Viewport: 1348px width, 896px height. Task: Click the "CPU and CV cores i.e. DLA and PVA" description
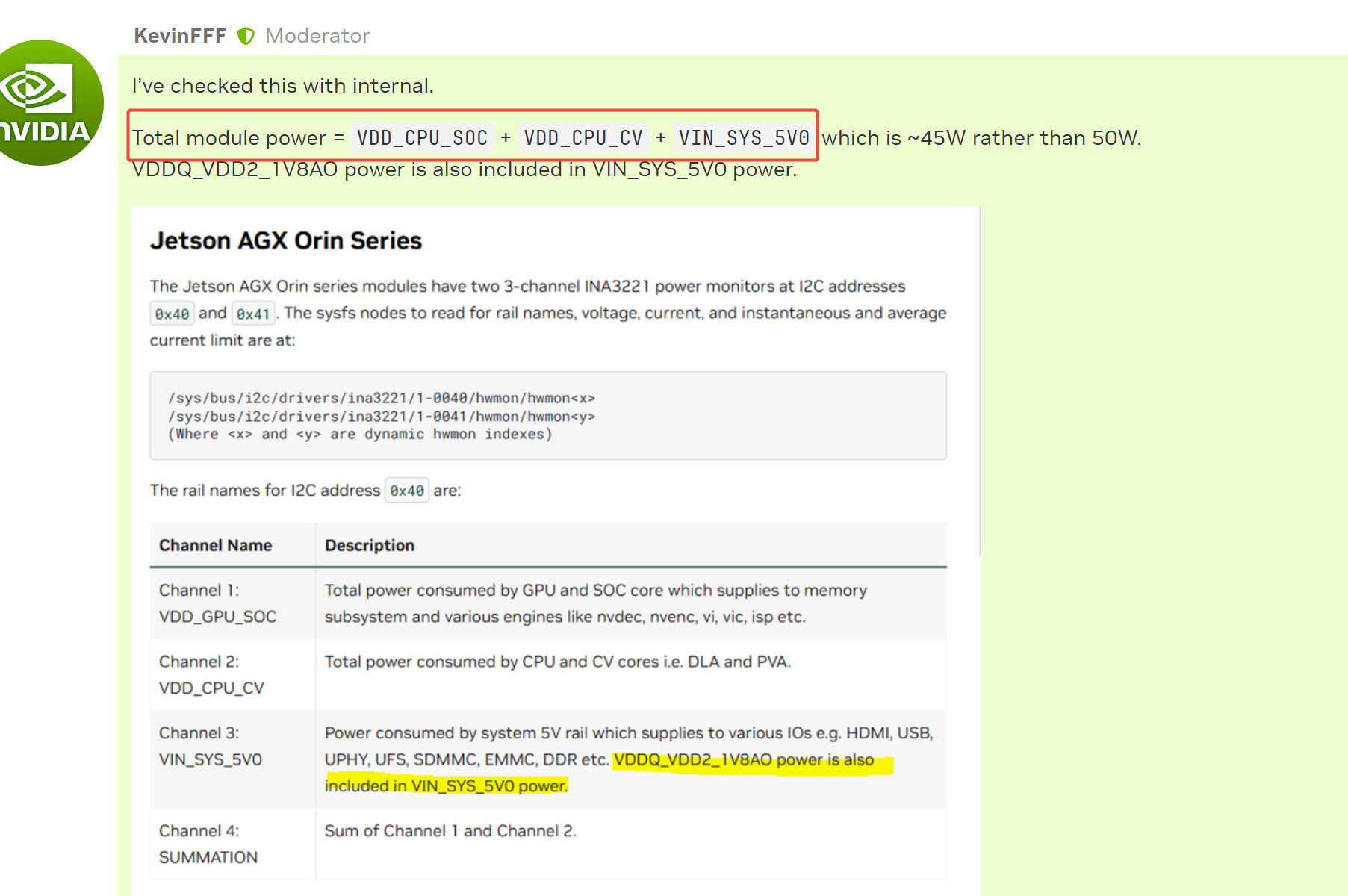pos(558,662)
